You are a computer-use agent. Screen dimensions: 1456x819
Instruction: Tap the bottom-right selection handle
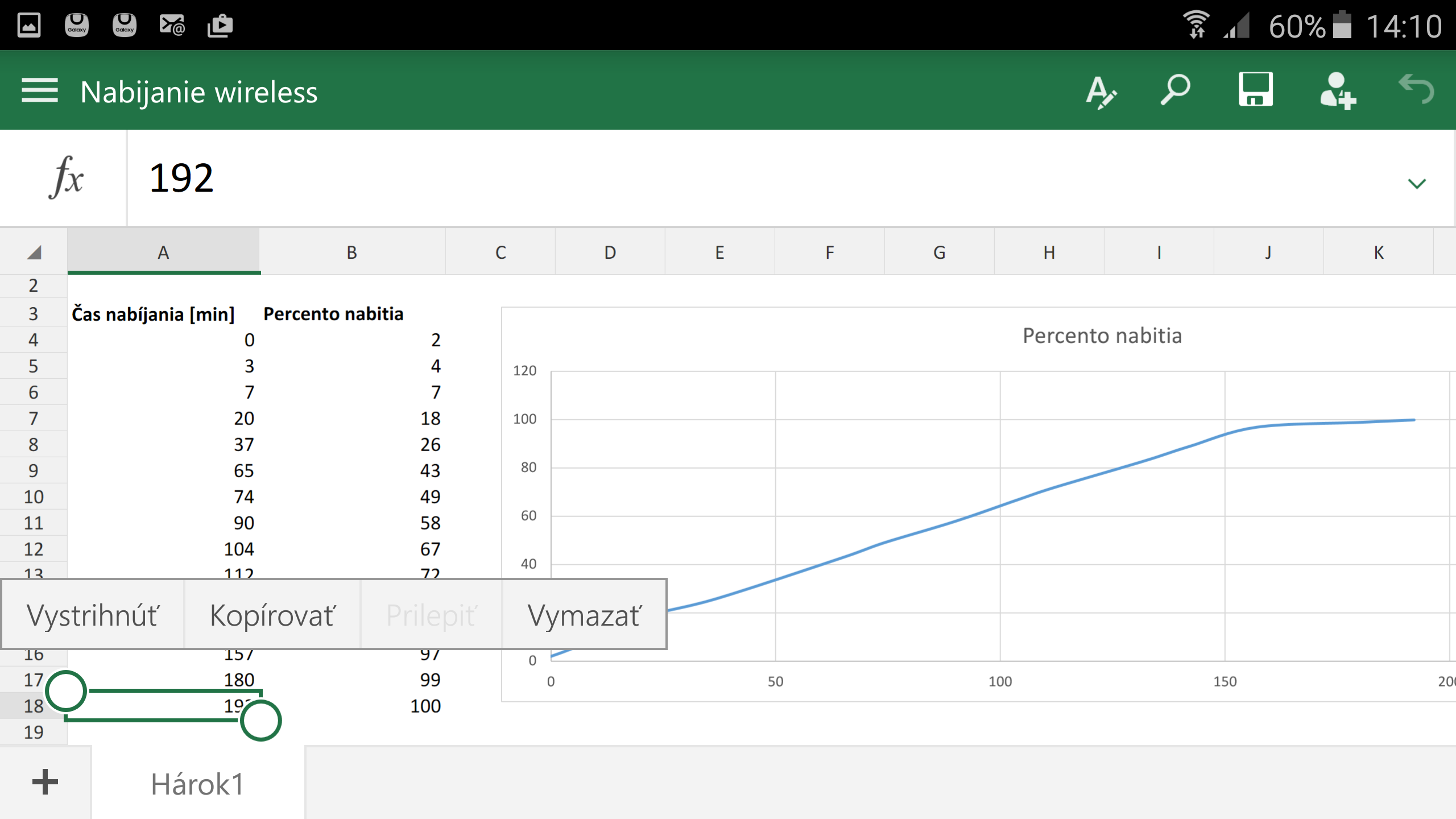click(261, 721)
